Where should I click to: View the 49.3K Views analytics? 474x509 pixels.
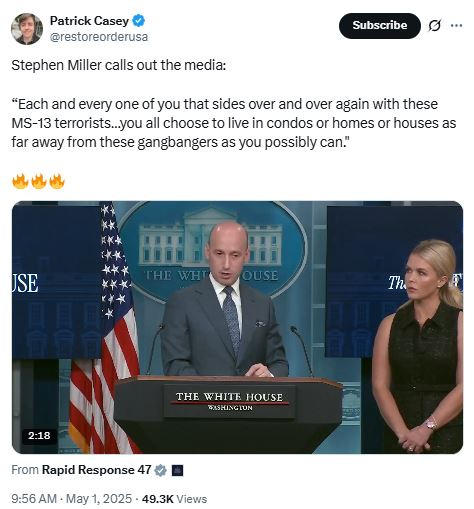(x=174, y=499)
